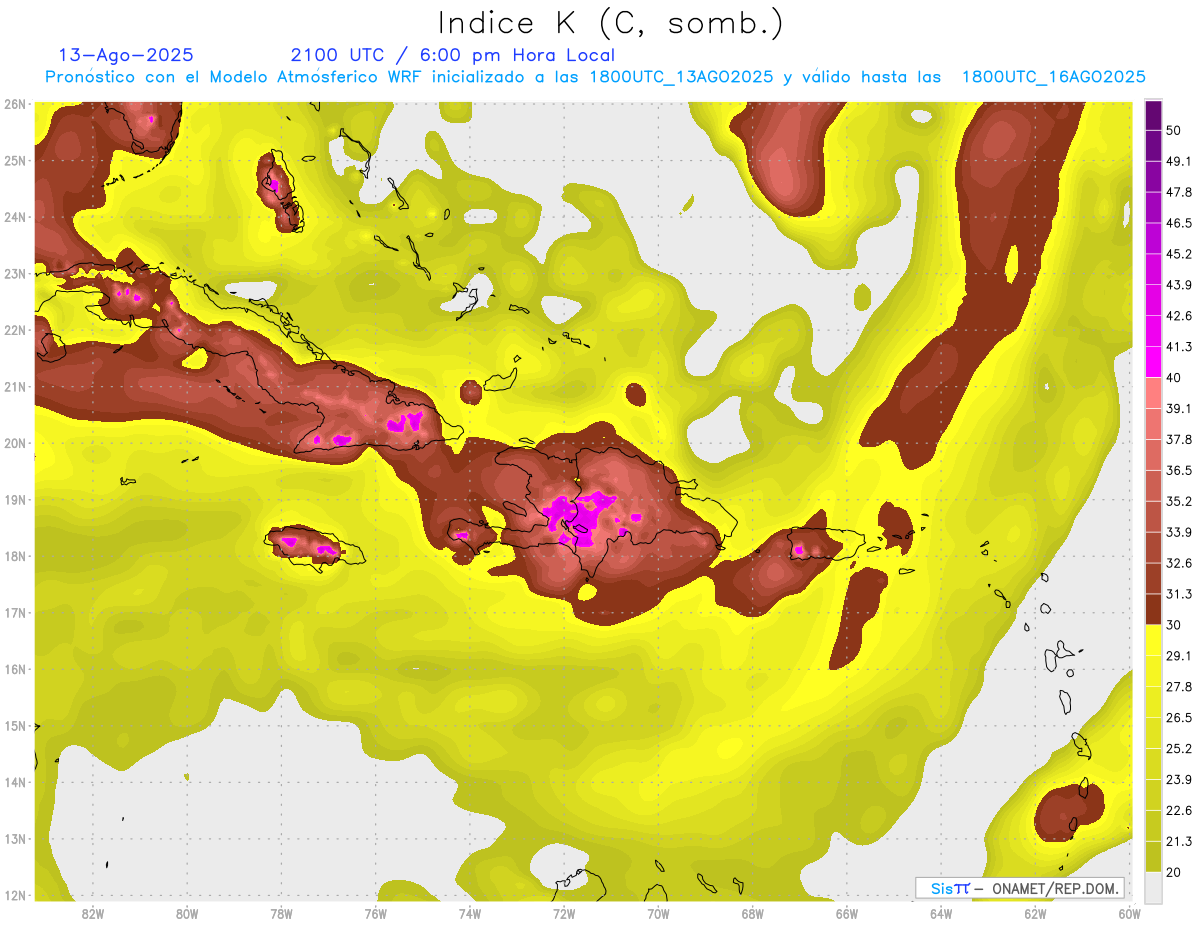Screen dimensions: 1200x927
Task: Click the latitude label "21N"
Action: (x=15, y=387)
